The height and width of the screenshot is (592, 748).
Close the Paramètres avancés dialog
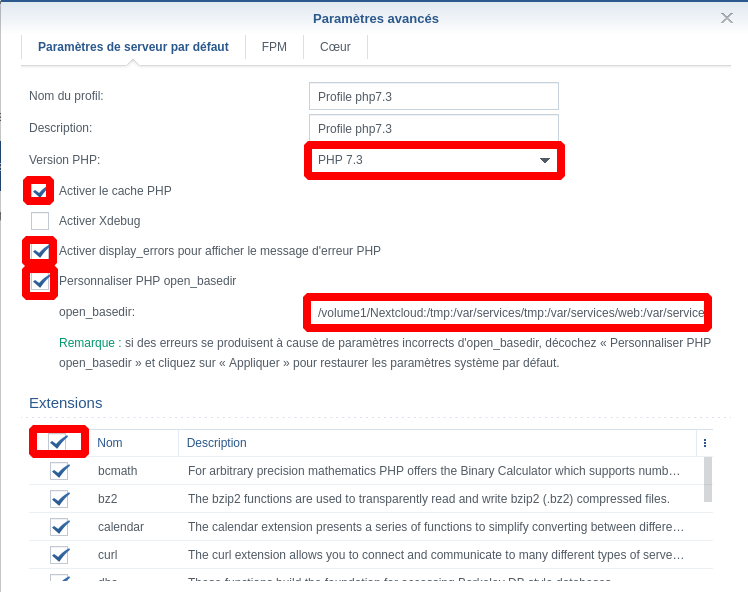[x=727, y=18]
